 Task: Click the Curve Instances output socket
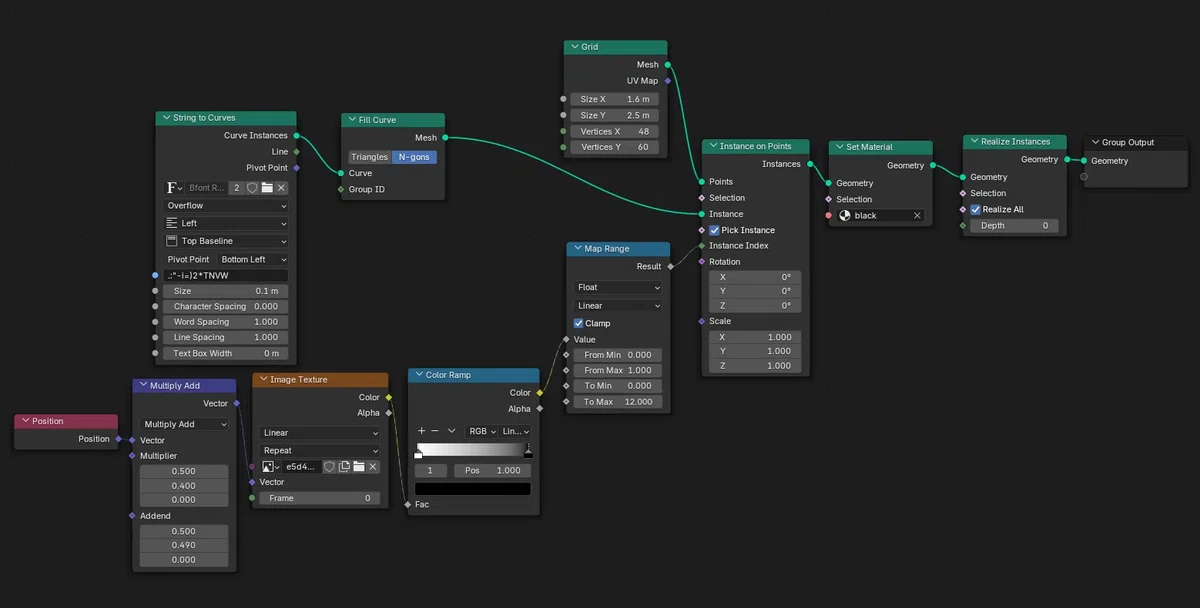[296, 136]
